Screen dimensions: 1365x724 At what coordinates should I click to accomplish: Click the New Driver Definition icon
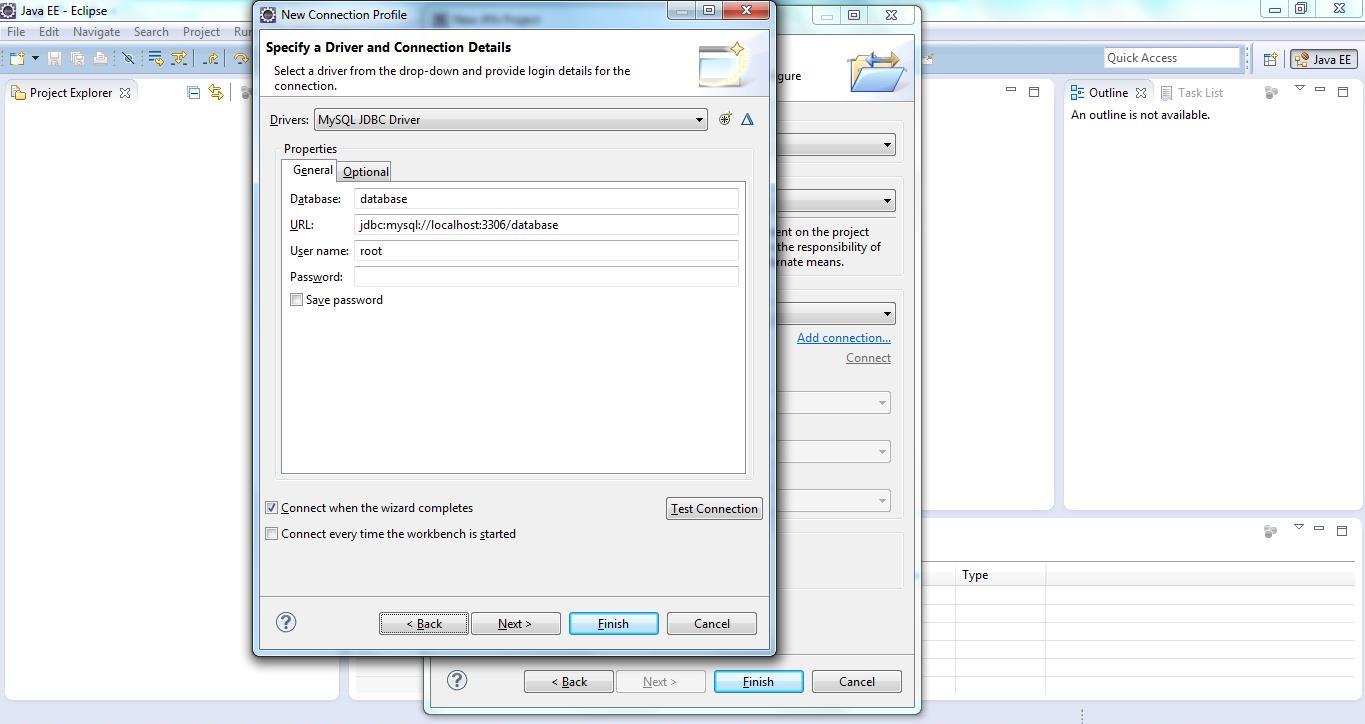[x=725, y=119]
